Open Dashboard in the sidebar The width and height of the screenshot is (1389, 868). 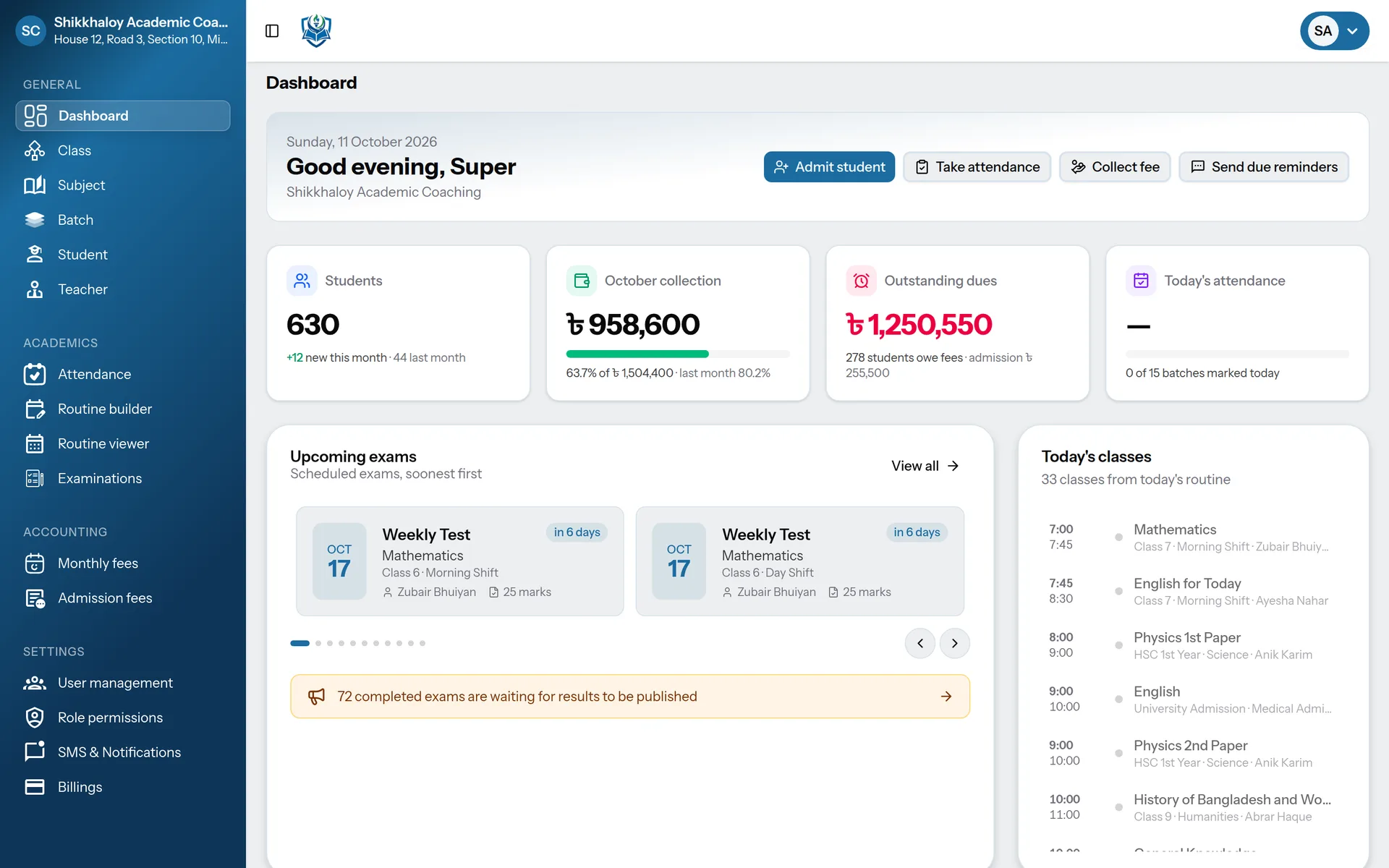pos(123,116)
